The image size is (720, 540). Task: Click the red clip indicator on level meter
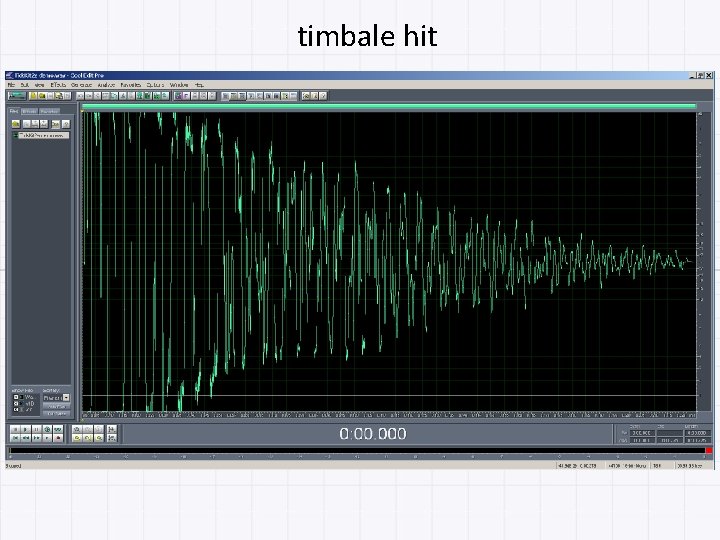pos(709,451)
